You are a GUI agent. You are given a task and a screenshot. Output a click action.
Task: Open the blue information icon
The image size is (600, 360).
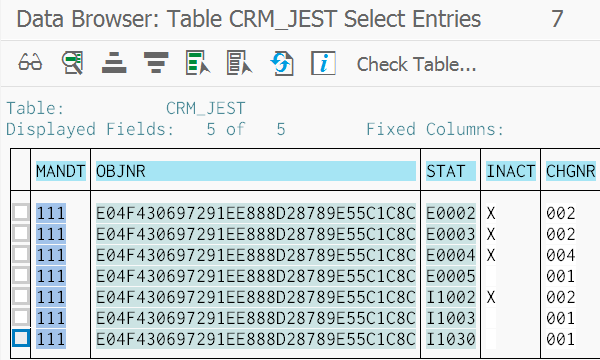(x=323, y=63)
